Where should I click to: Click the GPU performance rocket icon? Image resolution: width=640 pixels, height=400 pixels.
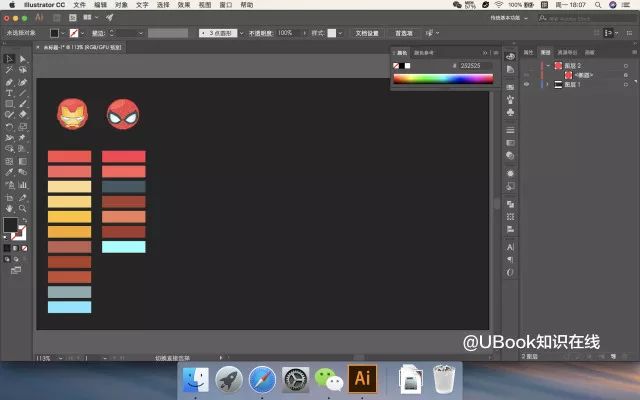click(109, 18)
